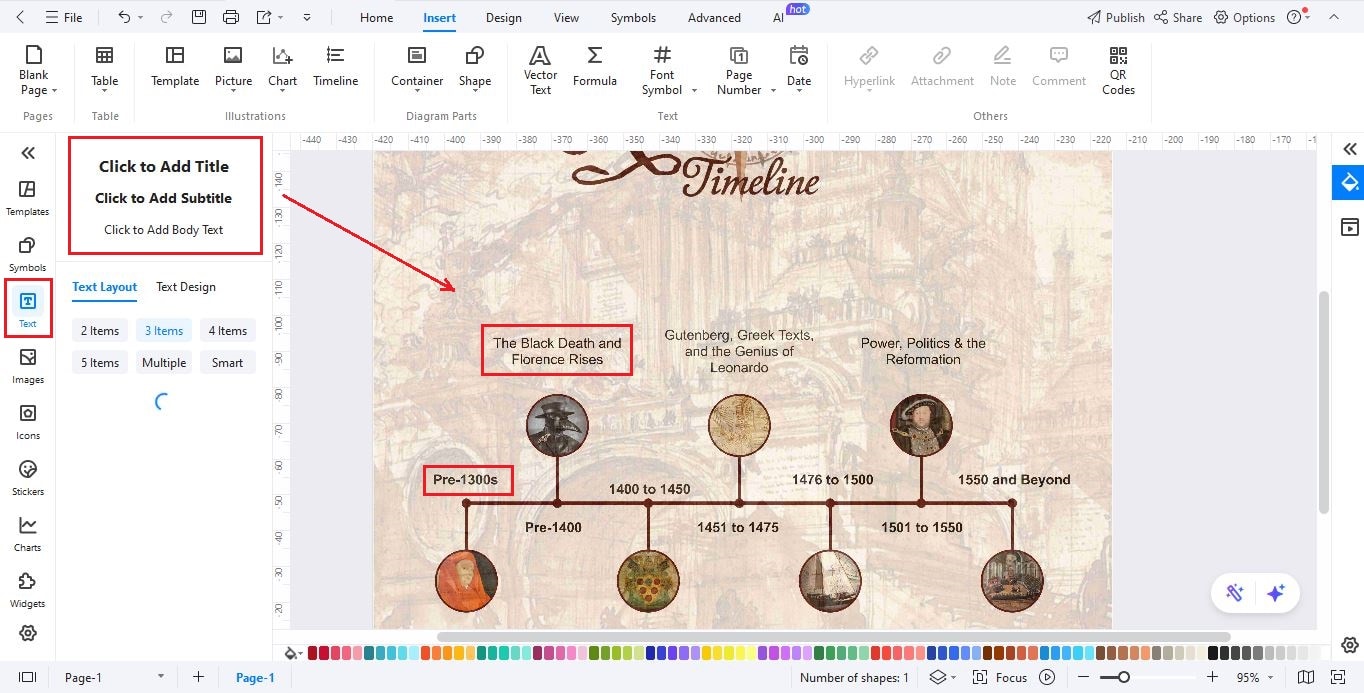Switch to the Text Design tab
This screenshot has width=1364, height=693.
point(186,287)
